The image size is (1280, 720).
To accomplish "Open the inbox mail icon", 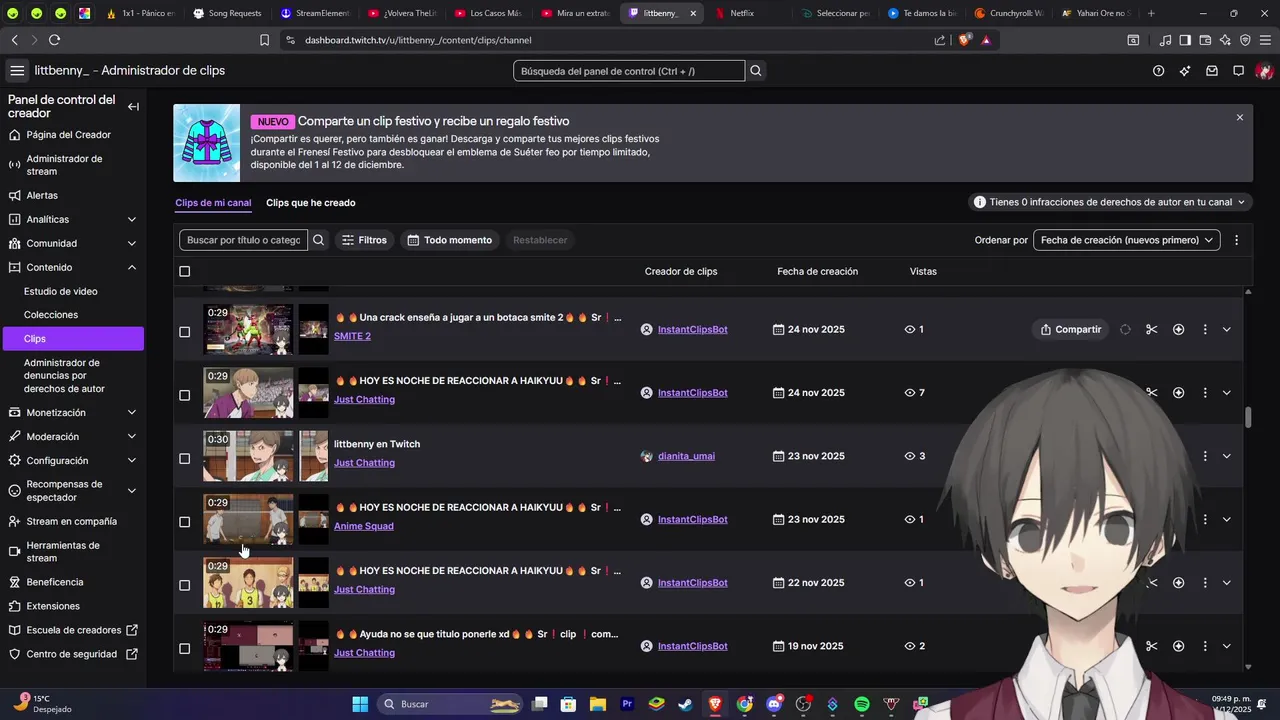I will point(1212,71).
